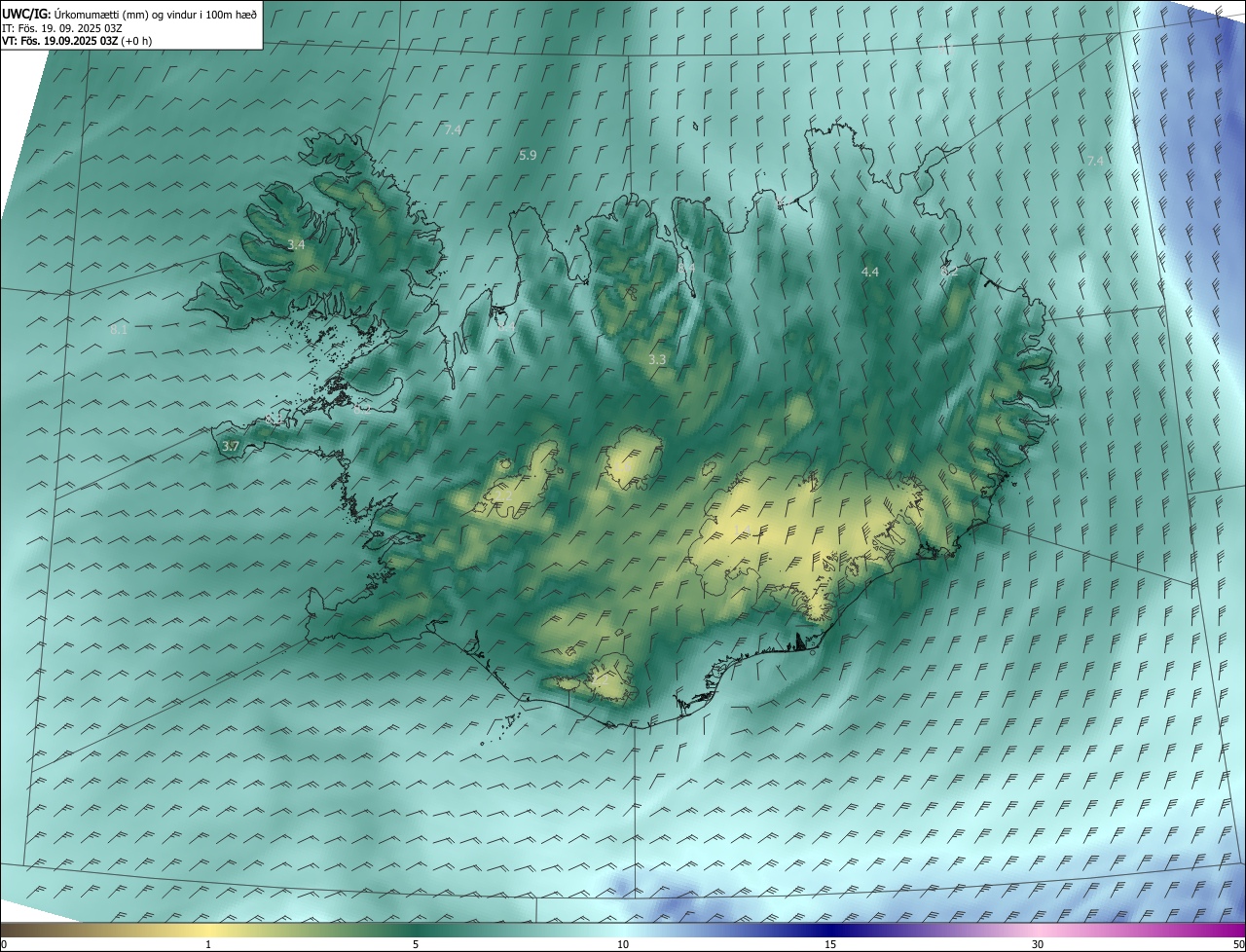Viewport: 1246px width, 952px height.
Task: Click the 3.4 value label over the Westfjords
Action: (x=296, y=245)
